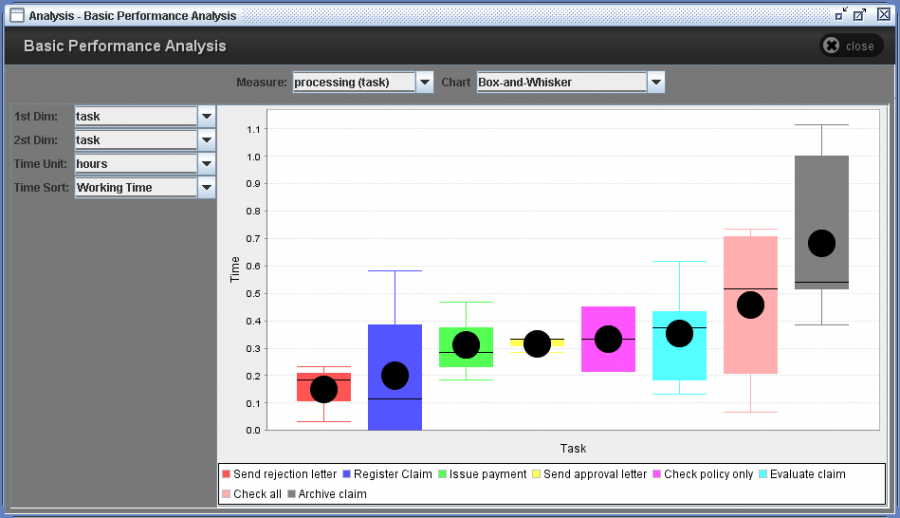Select the Issue payment legend swatch
The height and width of the screenshot is (518, 900).
[443, 474]
